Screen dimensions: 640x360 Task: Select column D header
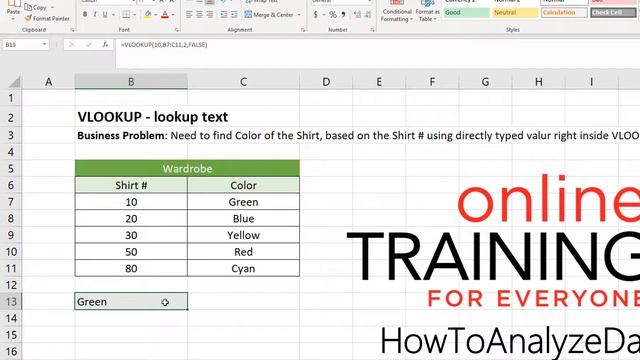(x=326, y=82)
